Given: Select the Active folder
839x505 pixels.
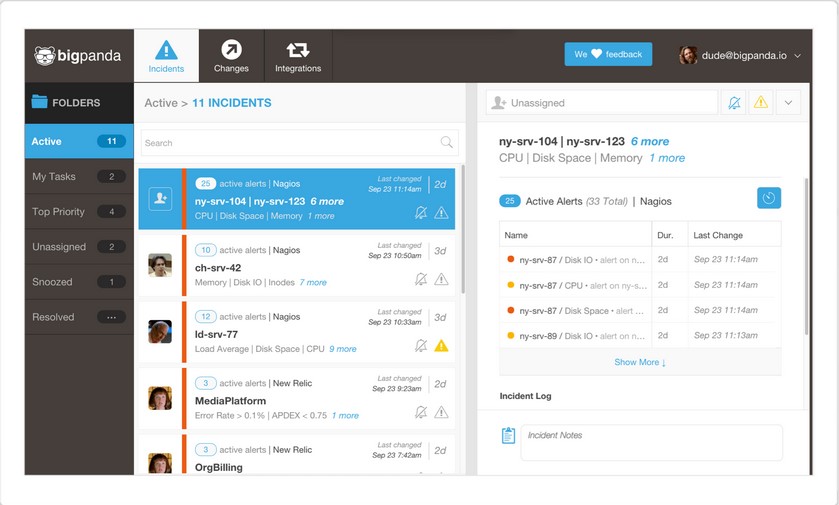Looking at the screenshot, I should 79,141.
